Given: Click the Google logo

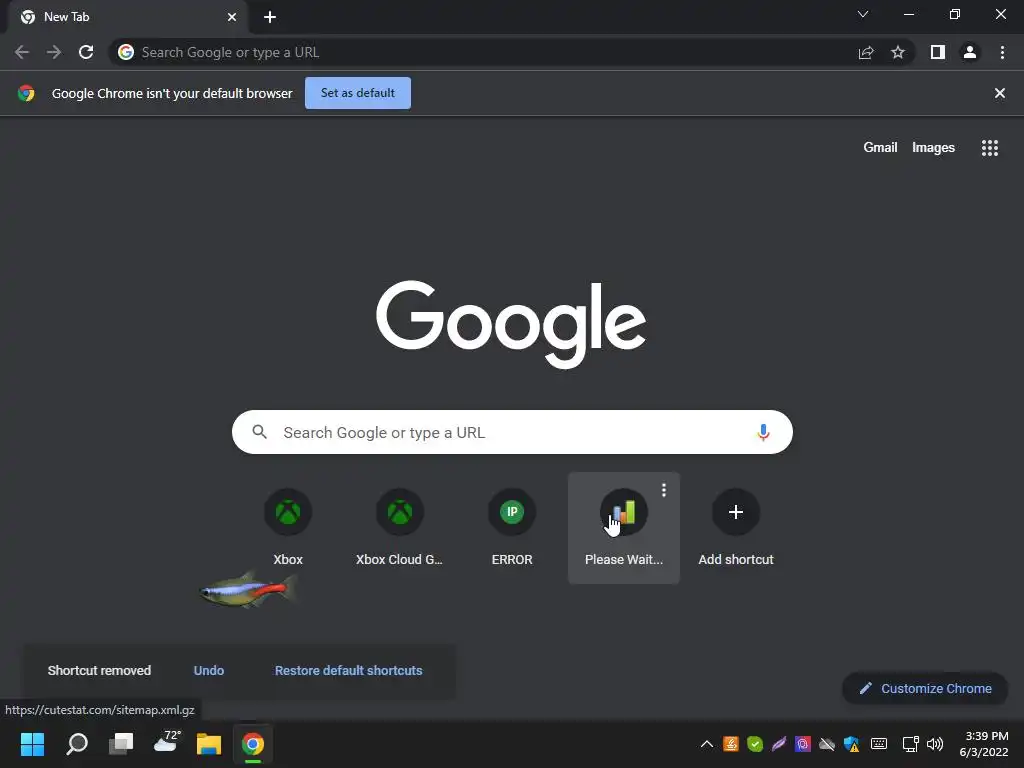Looking at the screenshot, I should [511, 324].
